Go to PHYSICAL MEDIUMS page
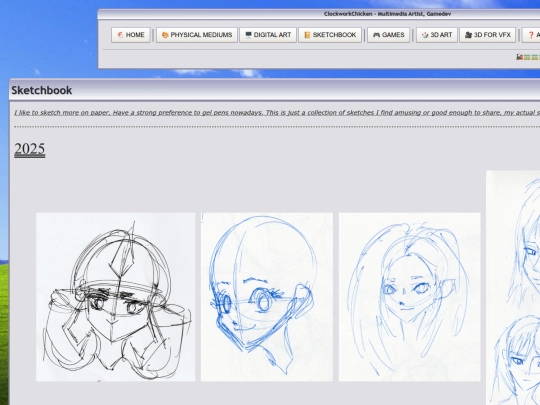Image resolution: width=540 pixels, height=405 pixels. click(197, 35)
